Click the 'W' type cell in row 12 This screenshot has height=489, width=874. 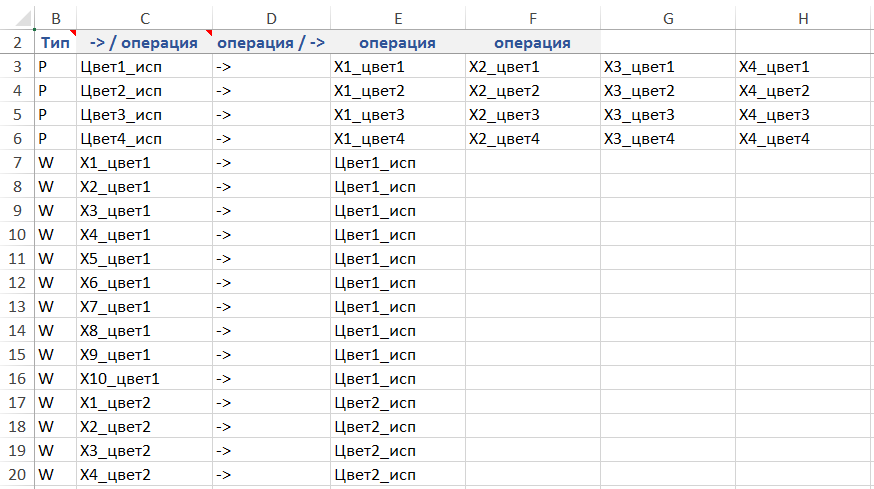(x=55, y=283)
